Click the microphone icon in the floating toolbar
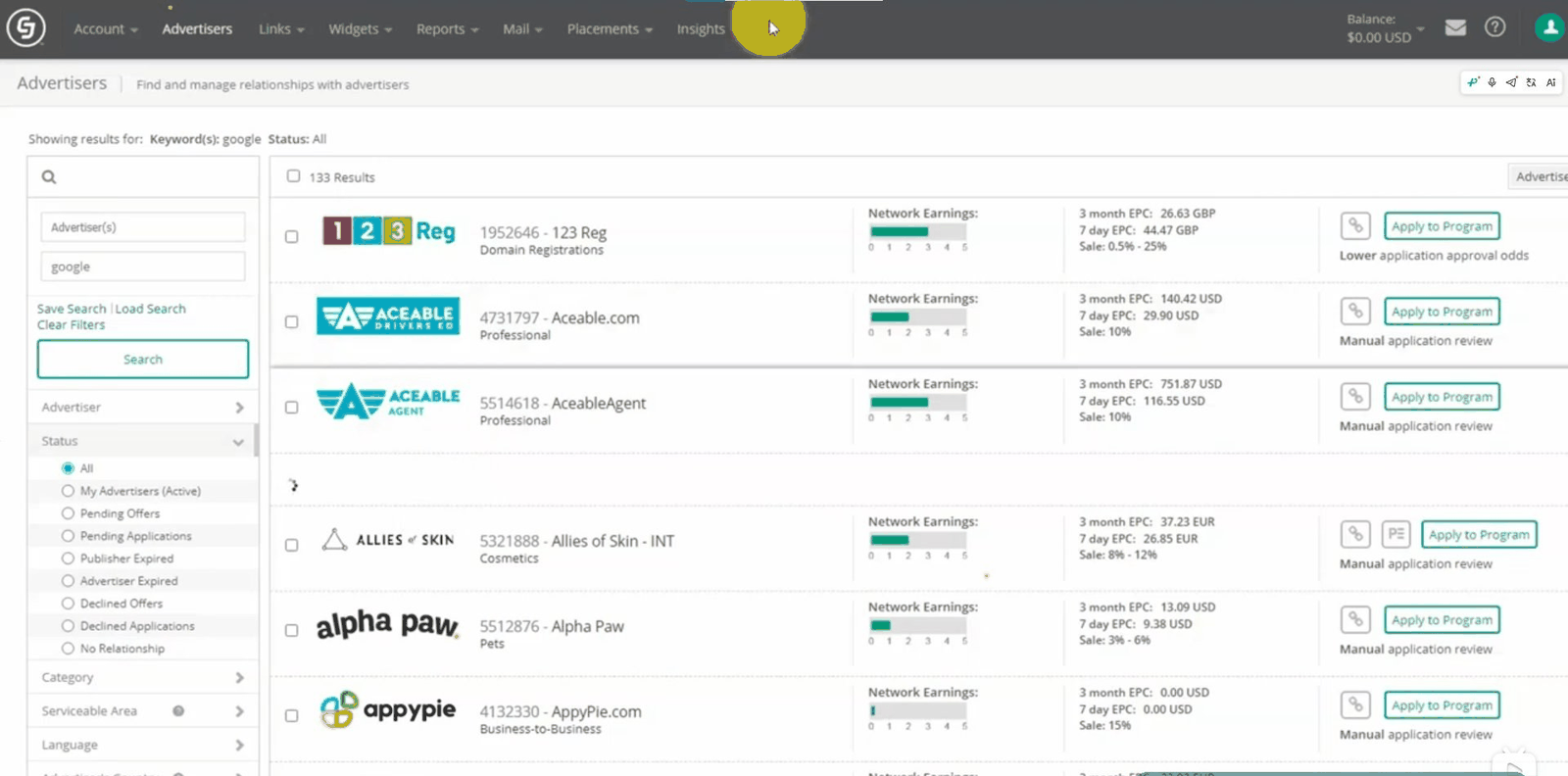This screenshot has height=776, width=1568. 1492,82
